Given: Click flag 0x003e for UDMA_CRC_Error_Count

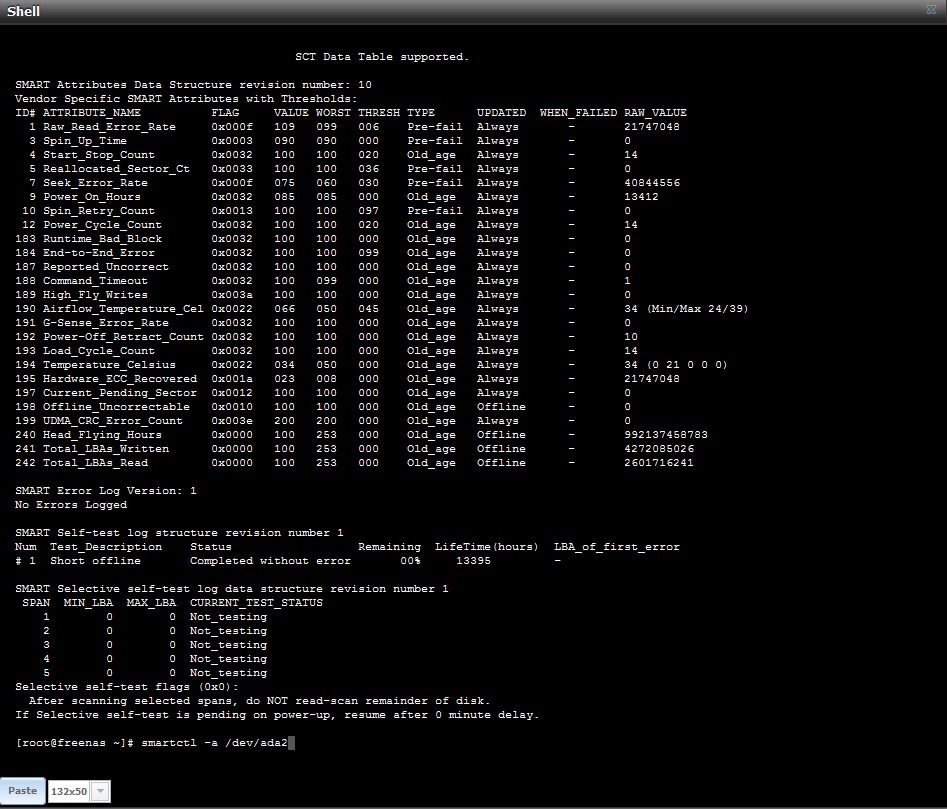Looking at the screenshot, I should tap(232, 421).
